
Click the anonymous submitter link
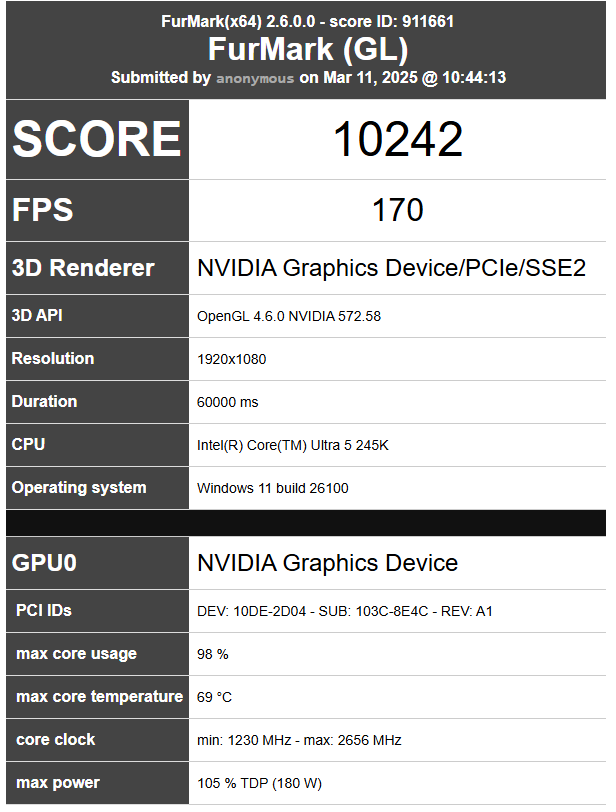click(x=255, y=78)
